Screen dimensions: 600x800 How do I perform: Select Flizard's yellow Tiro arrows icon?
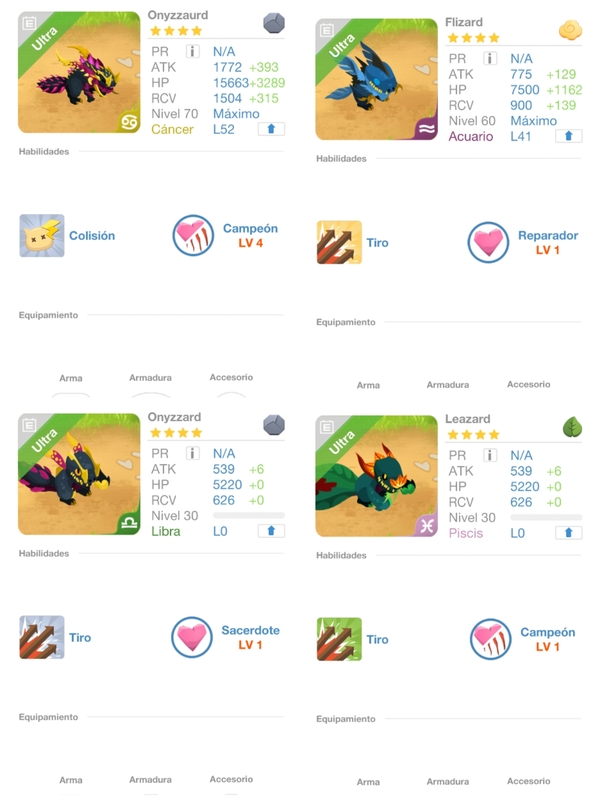tap(339, 242)
